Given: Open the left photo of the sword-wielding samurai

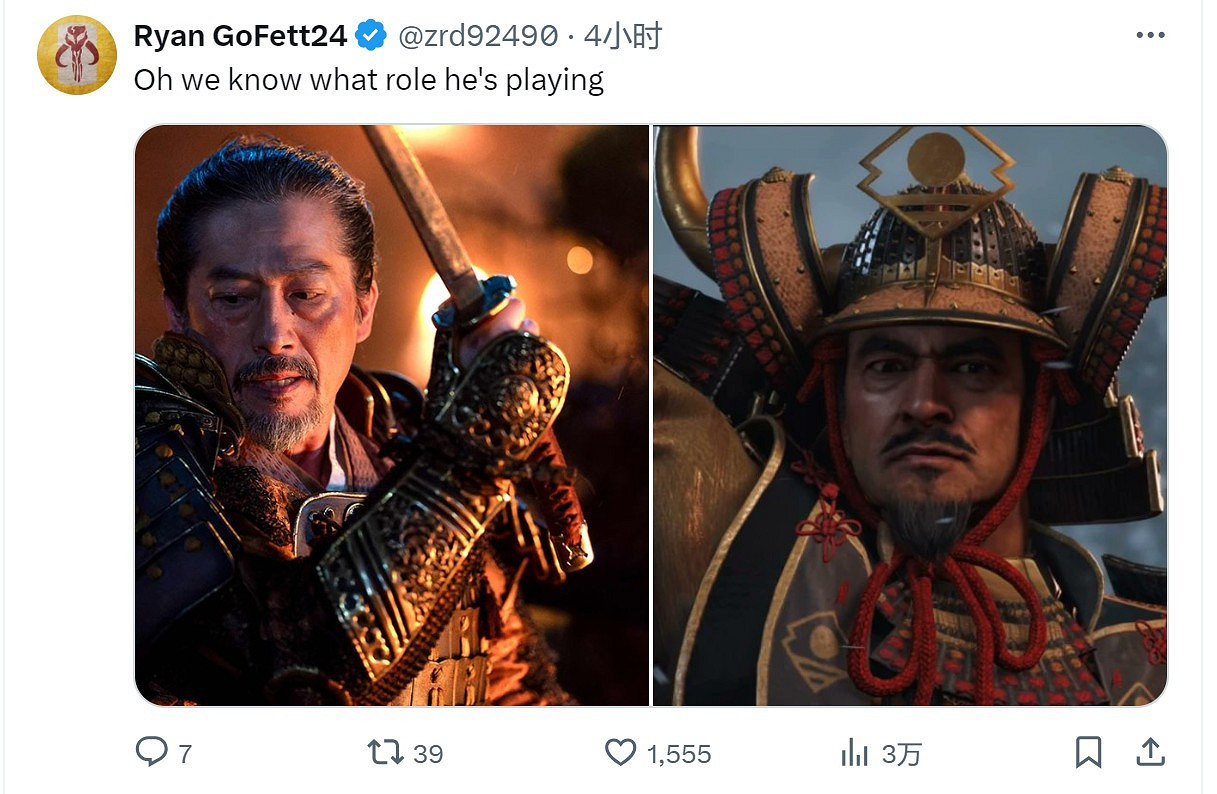Looking at the screenshot, I should 392,415.
